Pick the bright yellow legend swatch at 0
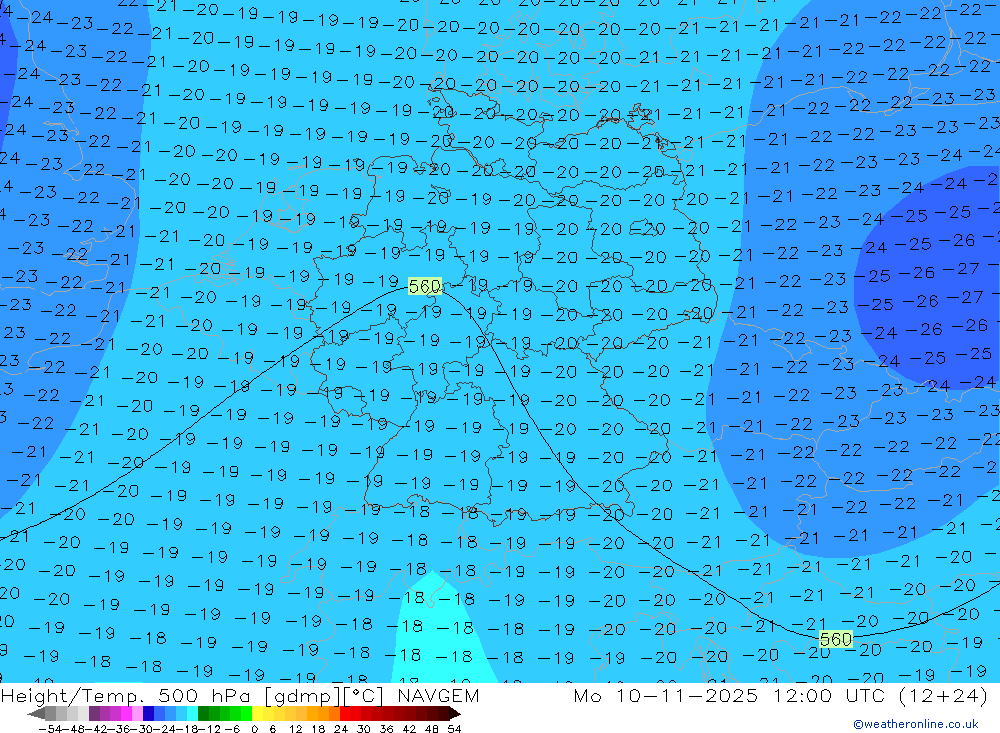Screen dimensions: 1000x733 (x=258, y=714)
